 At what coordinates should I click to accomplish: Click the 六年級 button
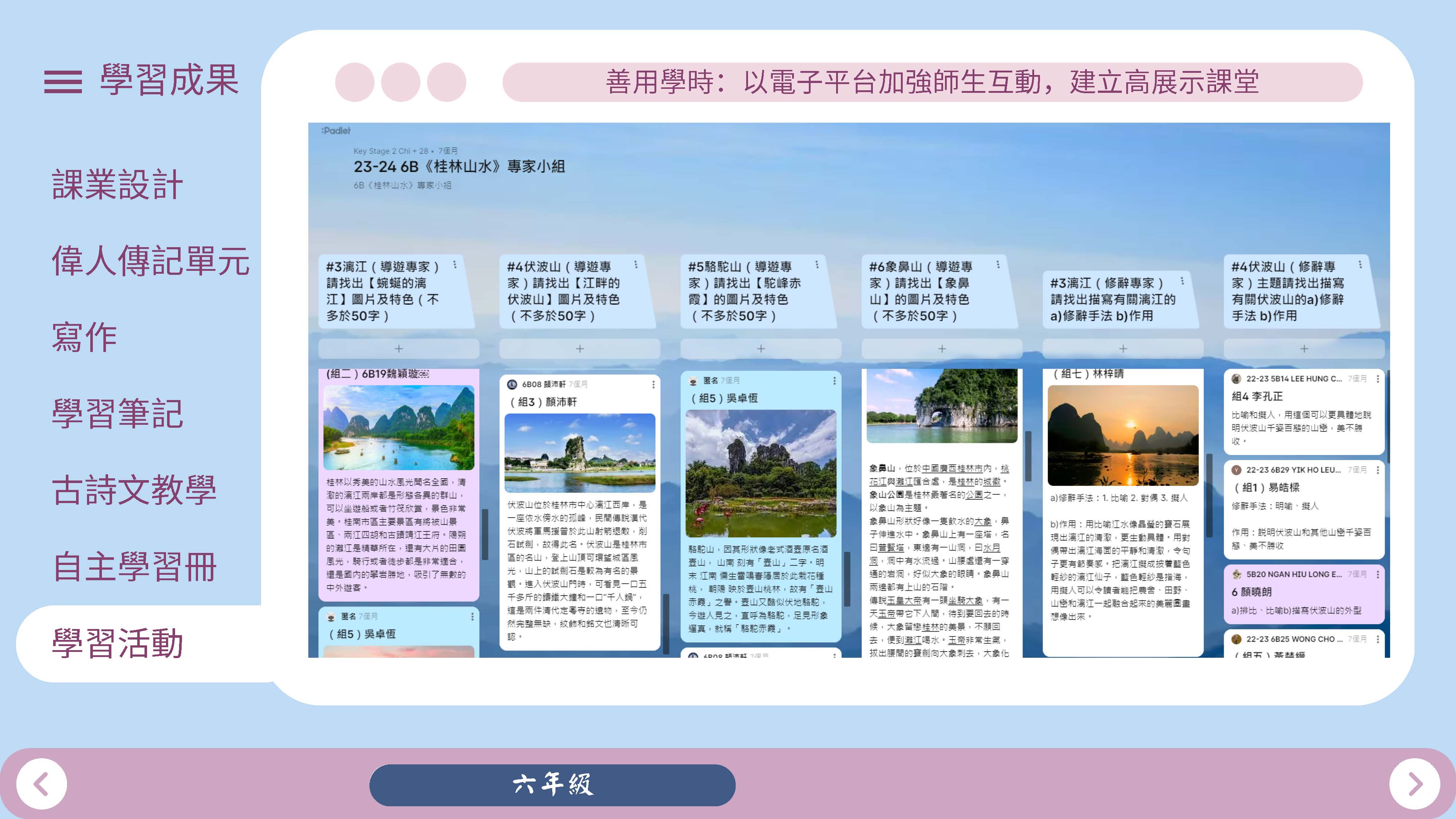click(552, 784)
